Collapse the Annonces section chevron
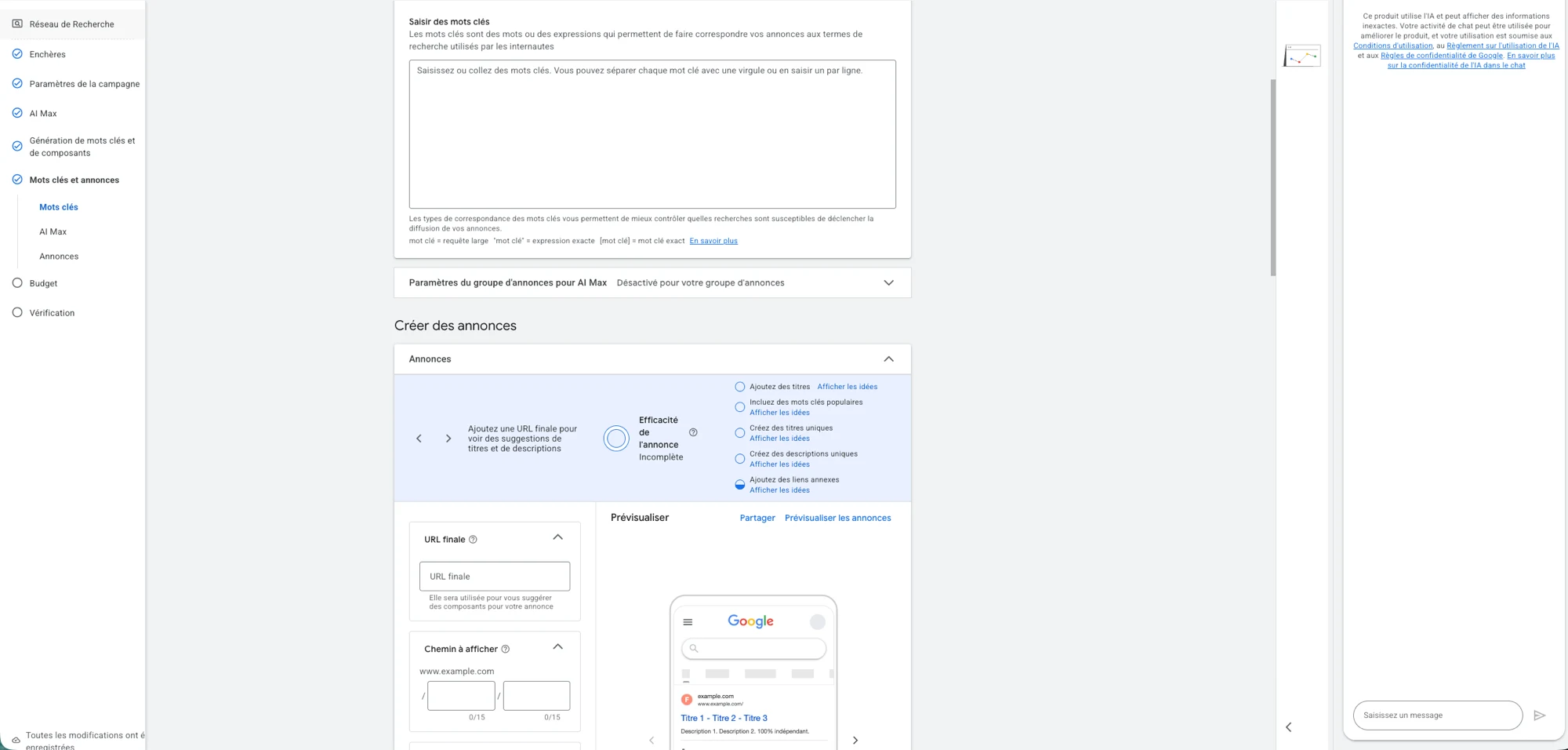The height and width of the screenshot is (750, 1568). [x=888, y=359]
